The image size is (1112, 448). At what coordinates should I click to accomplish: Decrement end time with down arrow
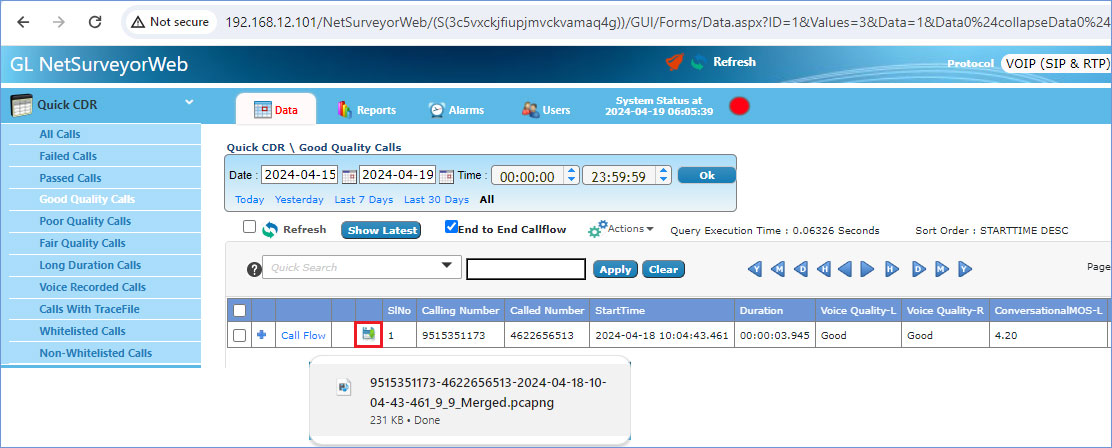click(x=663, y=181)
